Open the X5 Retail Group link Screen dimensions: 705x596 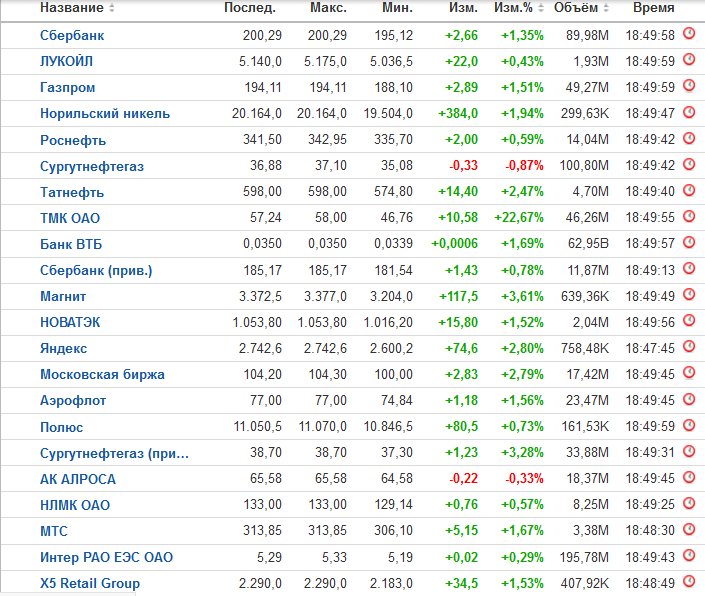click(90, 583)
